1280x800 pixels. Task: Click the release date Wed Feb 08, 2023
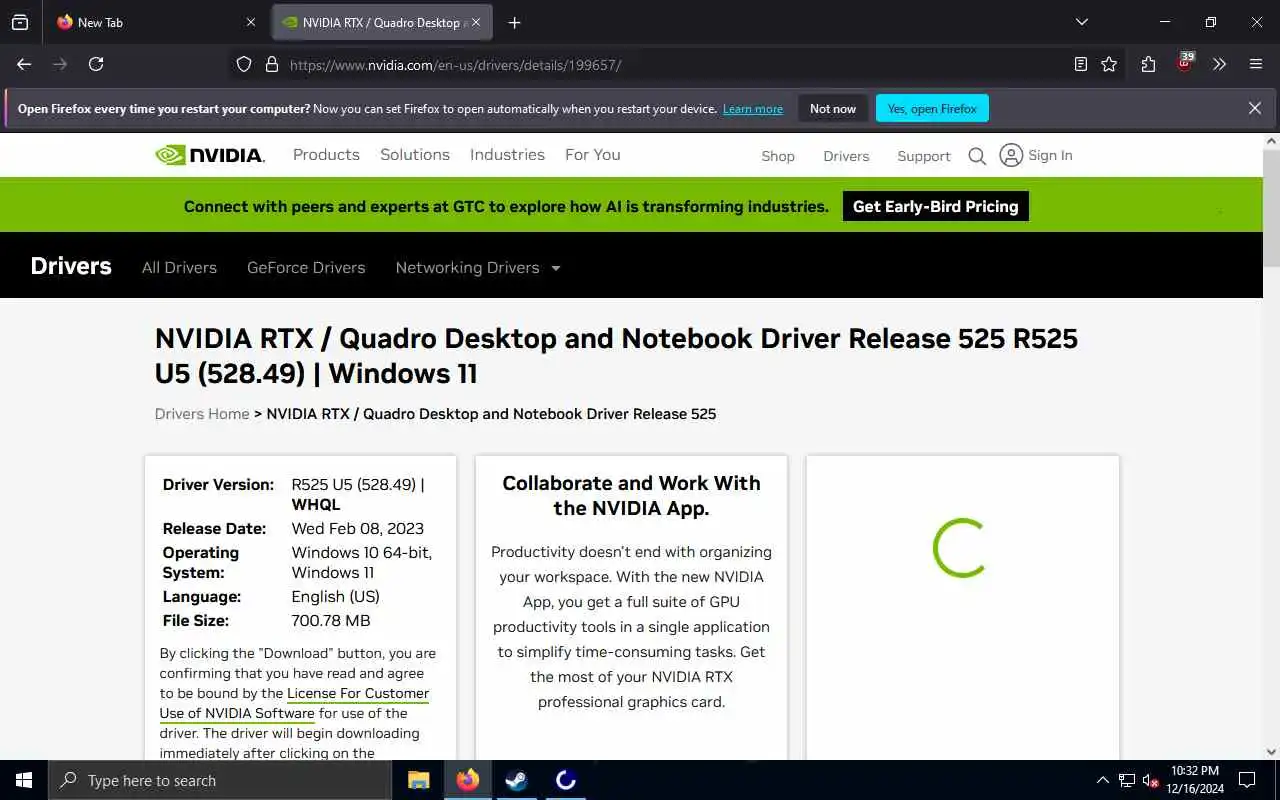tap(358, 529)
